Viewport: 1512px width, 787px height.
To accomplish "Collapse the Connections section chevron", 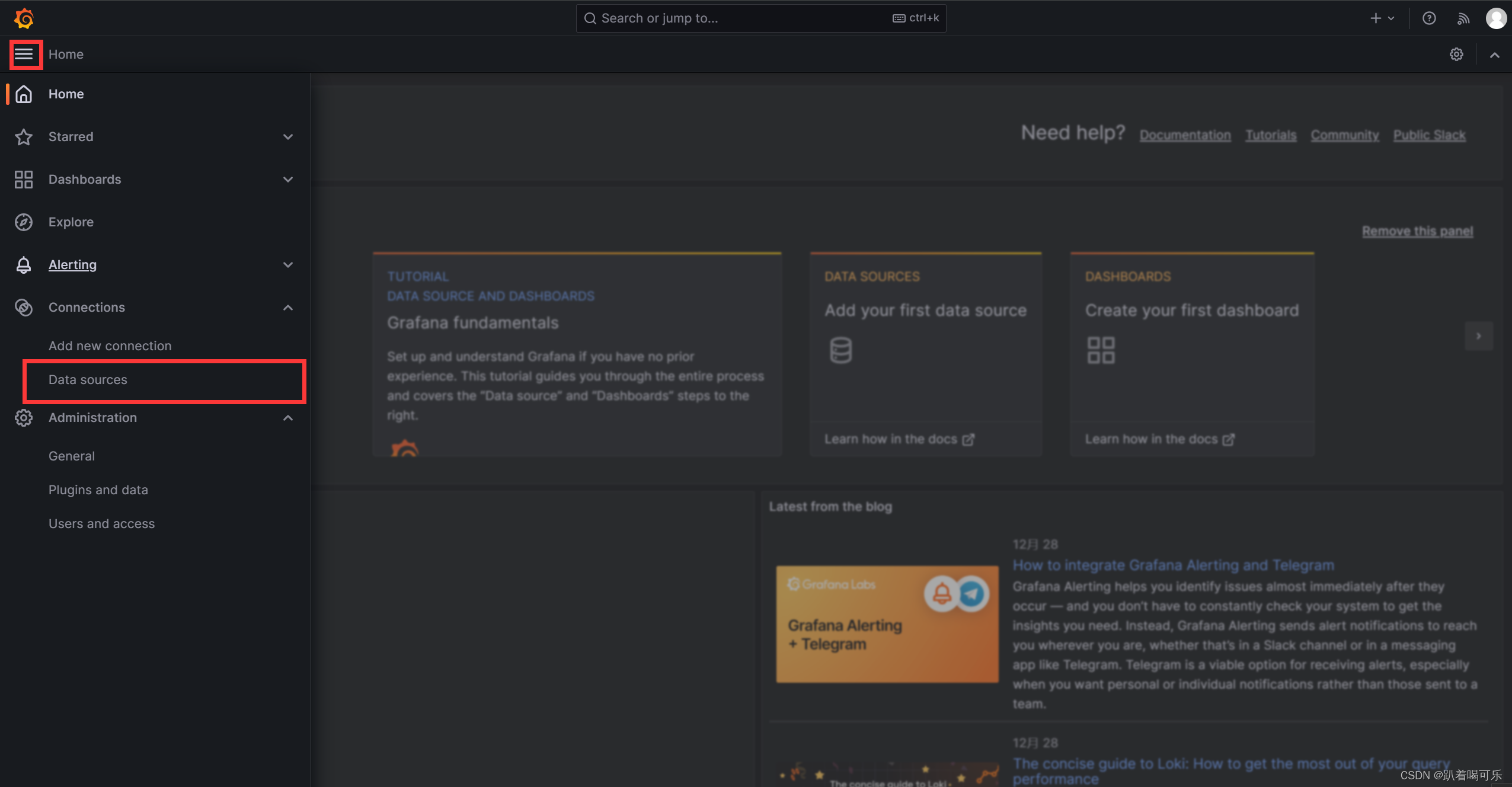I will 288,308.
